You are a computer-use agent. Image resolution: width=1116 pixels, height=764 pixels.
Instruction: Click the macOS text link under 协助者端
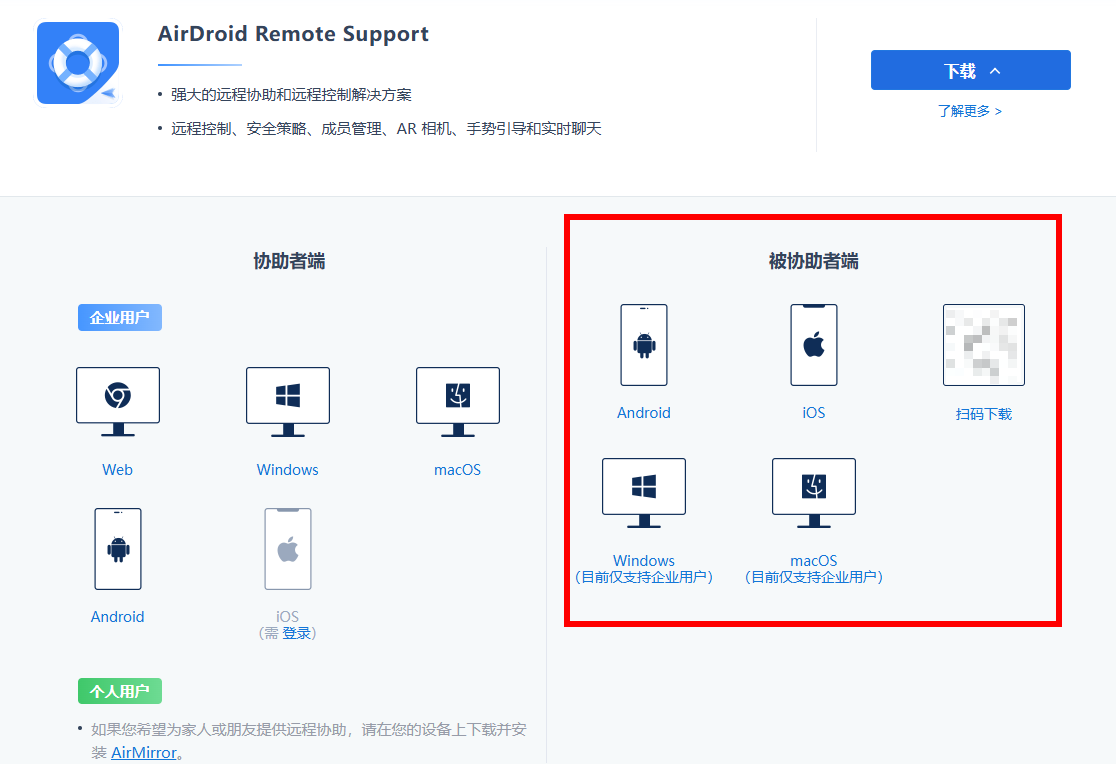pyautogui.click(x=458, y=470)
